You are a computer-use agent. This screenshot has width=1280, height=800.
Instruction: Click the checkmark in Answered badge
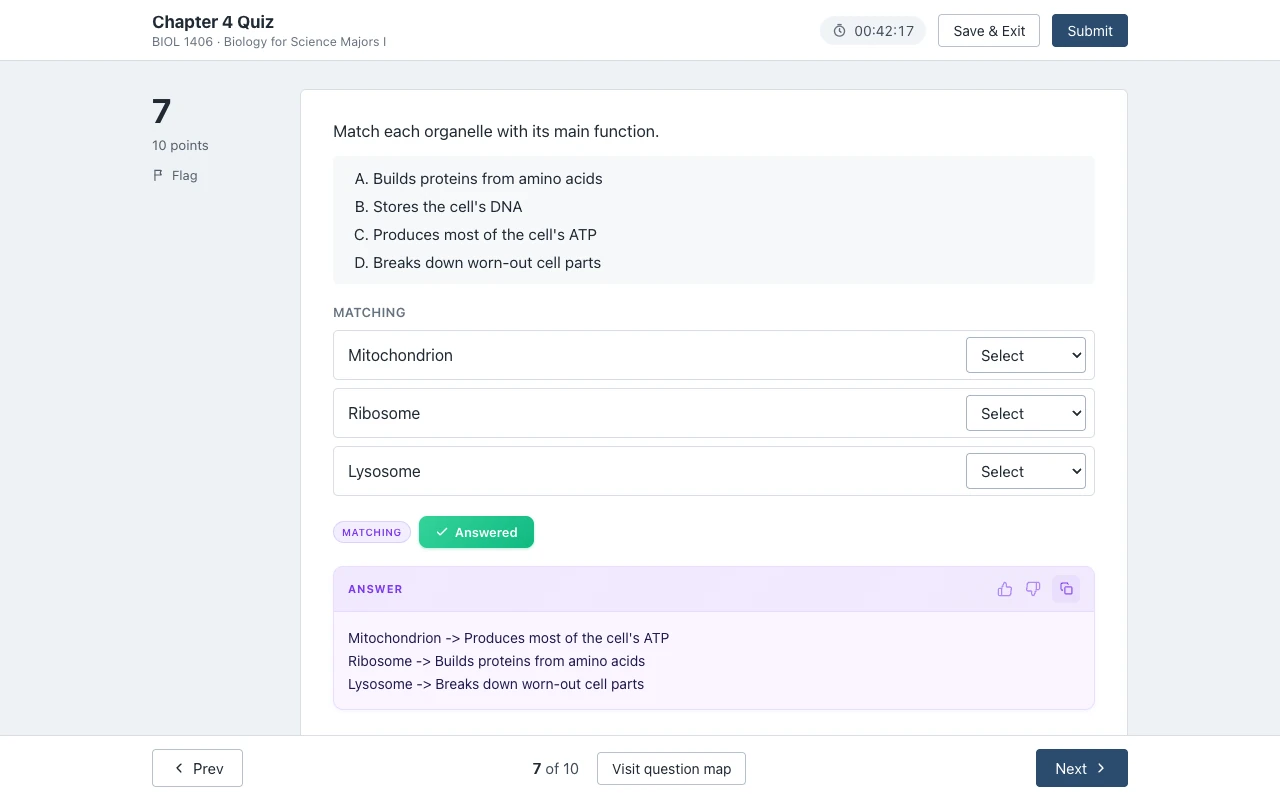[x=442, y=532]
